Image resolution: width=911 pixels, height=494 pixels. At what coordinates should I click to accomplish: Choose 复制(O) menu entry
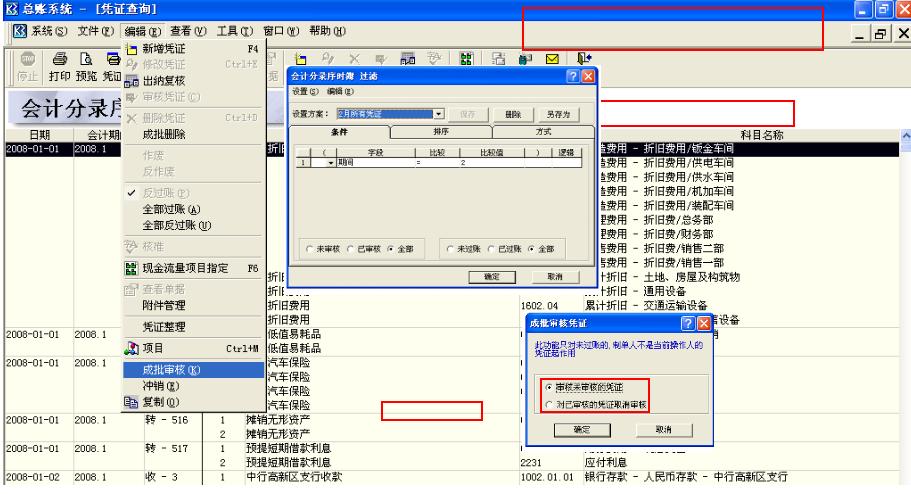[x=193, y=402]
